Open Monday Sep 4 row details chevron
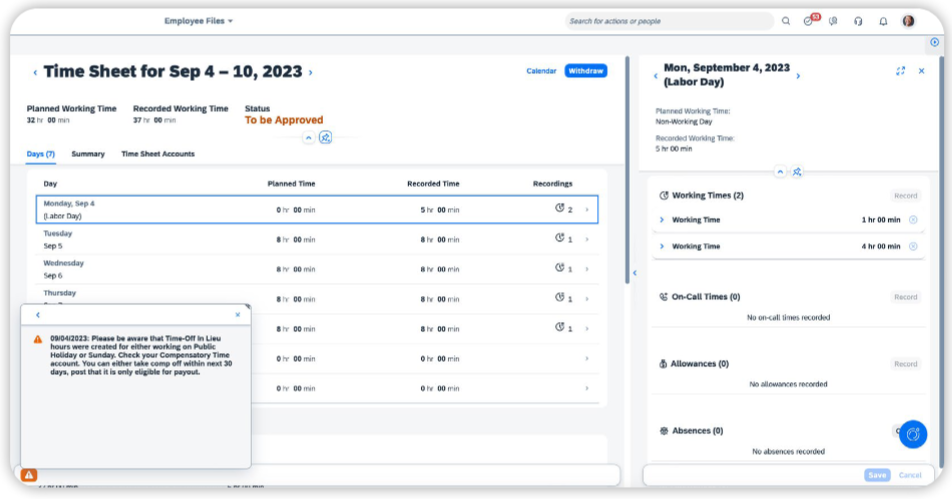Viewport: 952px width, 499px height. [x=586, y=209]
